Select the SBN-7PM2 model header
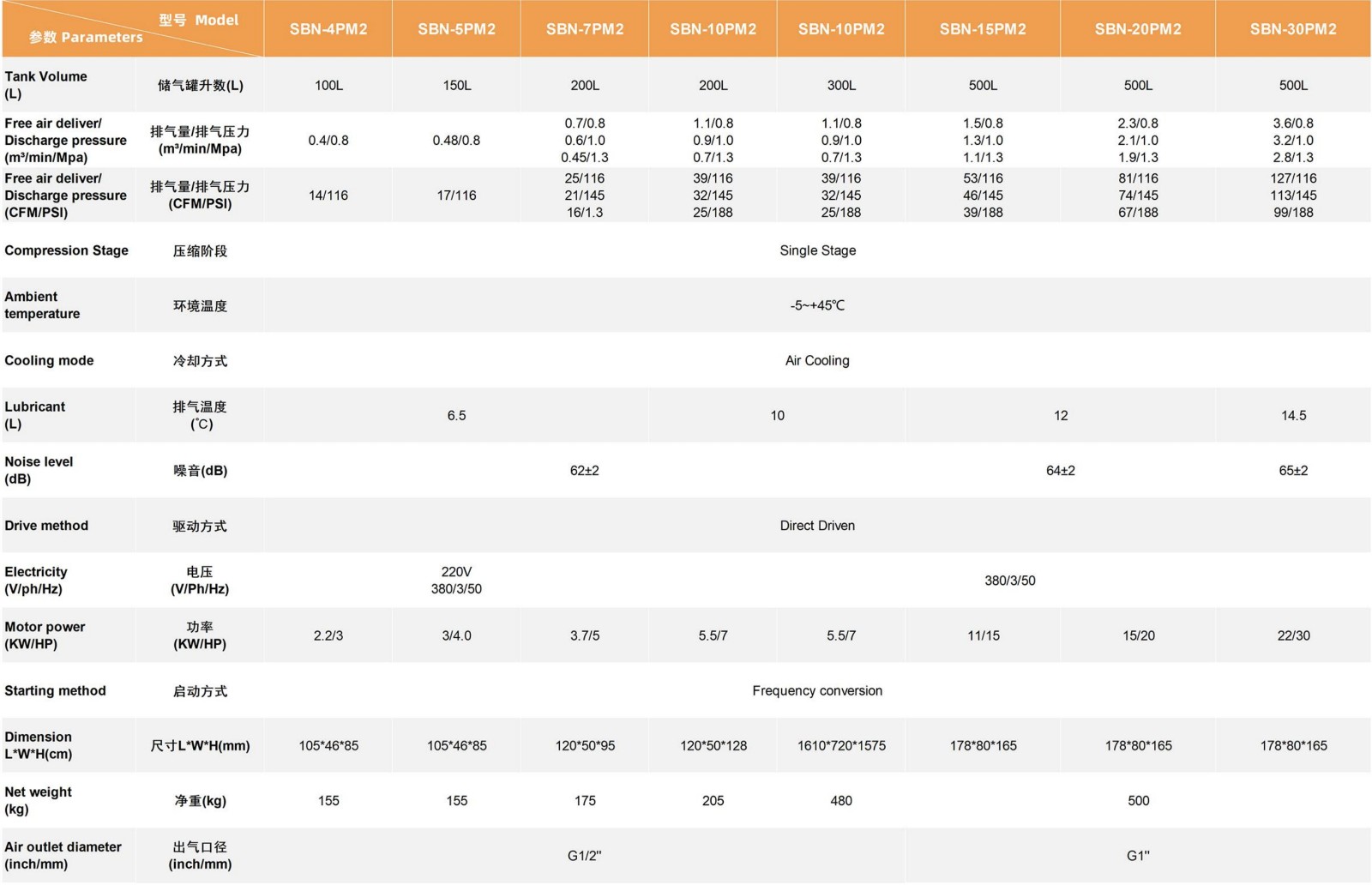This screenshot has height=885, width=1372. point(585,29)
